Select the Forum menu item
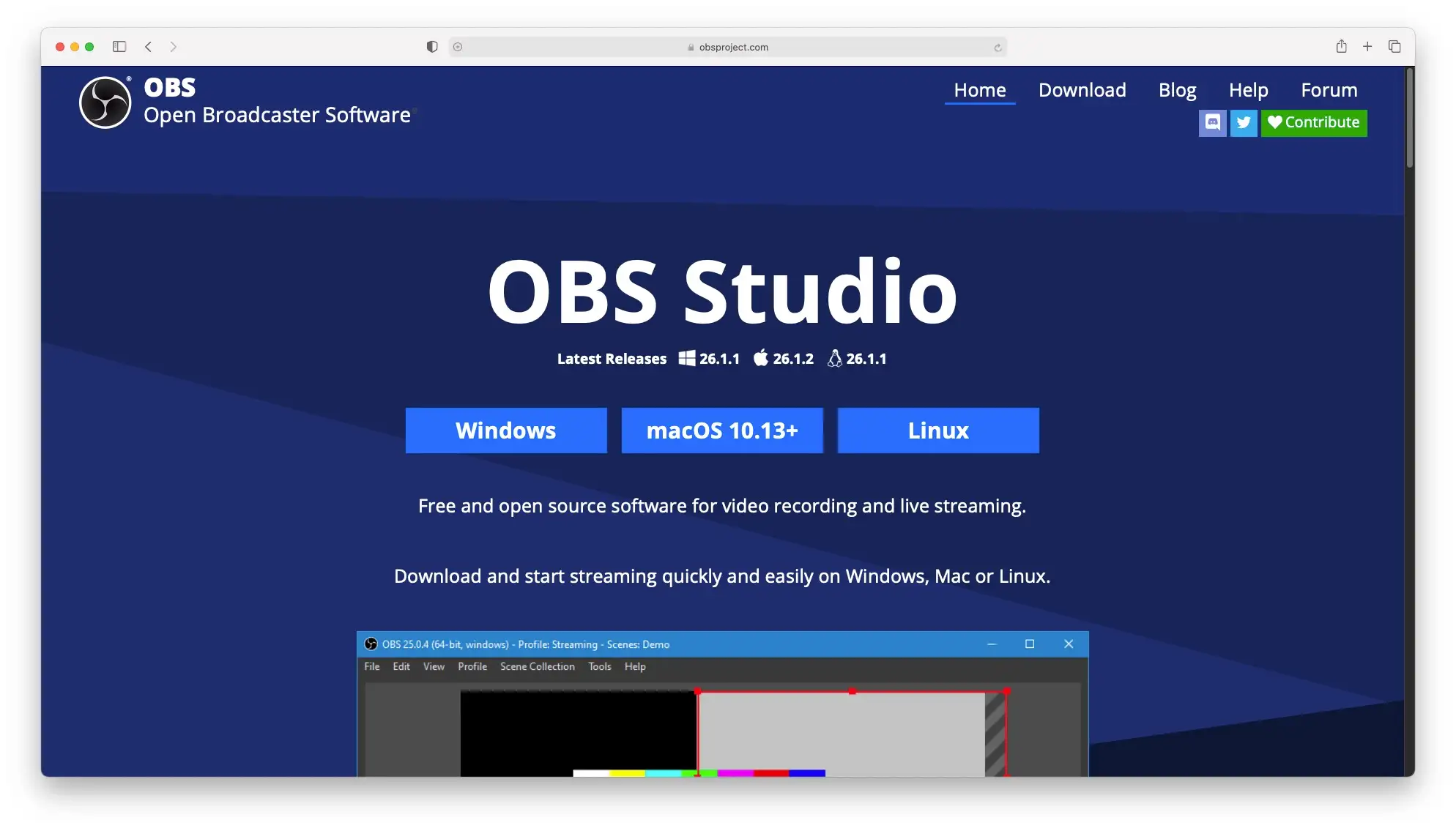This screenshot has height=831, width=1456. (x=1329, y=90)
